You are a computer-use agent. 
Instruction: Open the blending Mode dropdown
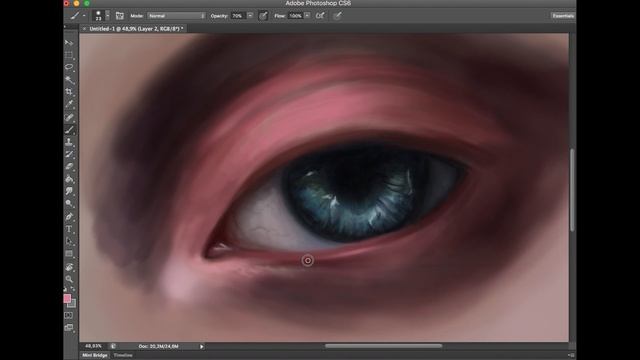pos(176,16)
